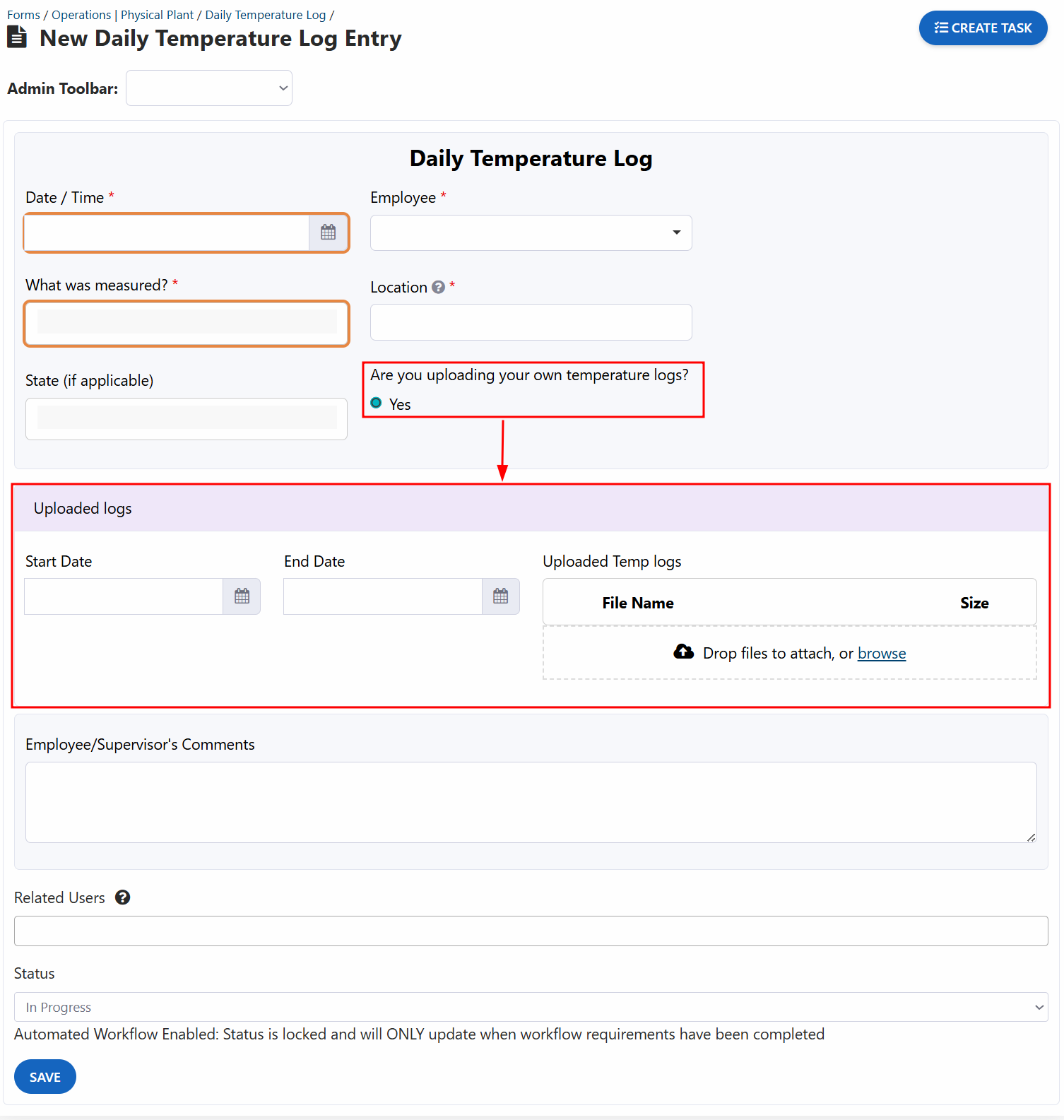Click the browse link to attach files
The height and width of the screenshot is (1120, 1064).
coord(881,654)
